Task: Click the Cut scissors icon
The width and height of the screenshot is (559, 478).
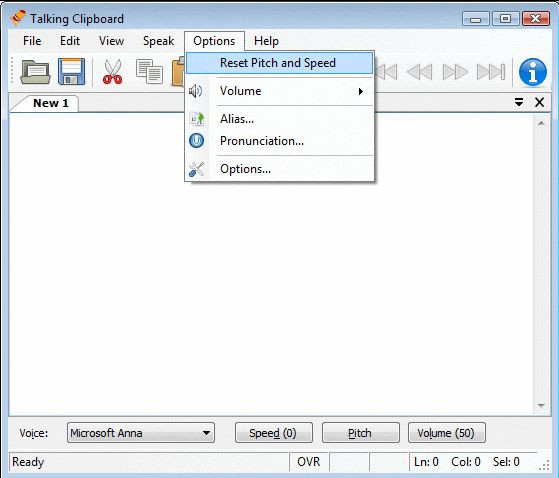Action: tap(112, 72)
